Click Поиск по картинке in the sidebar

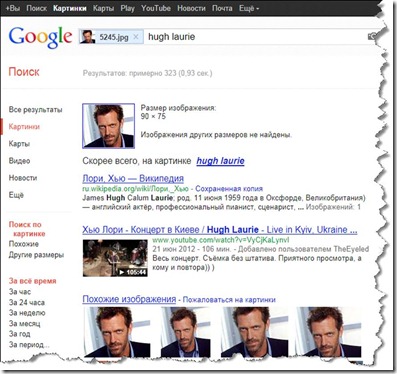pos(27,229)
